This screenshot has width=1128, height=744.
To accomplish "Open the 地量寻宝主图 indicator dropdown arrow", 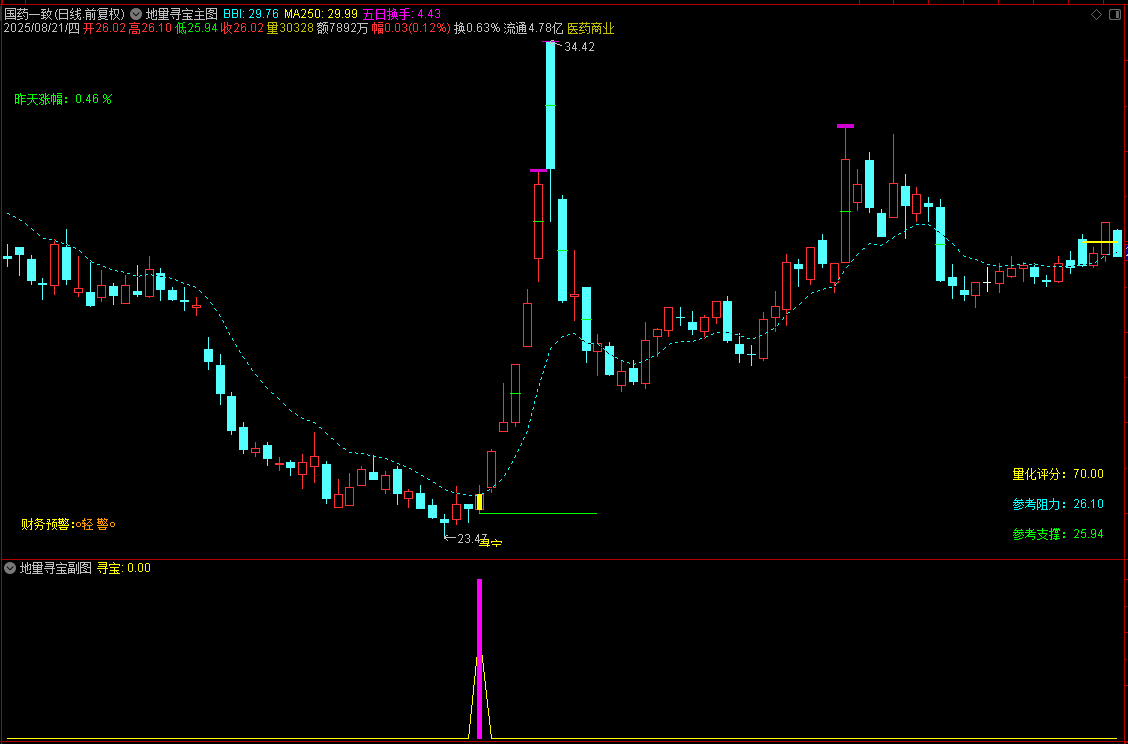I will [136, 14].
